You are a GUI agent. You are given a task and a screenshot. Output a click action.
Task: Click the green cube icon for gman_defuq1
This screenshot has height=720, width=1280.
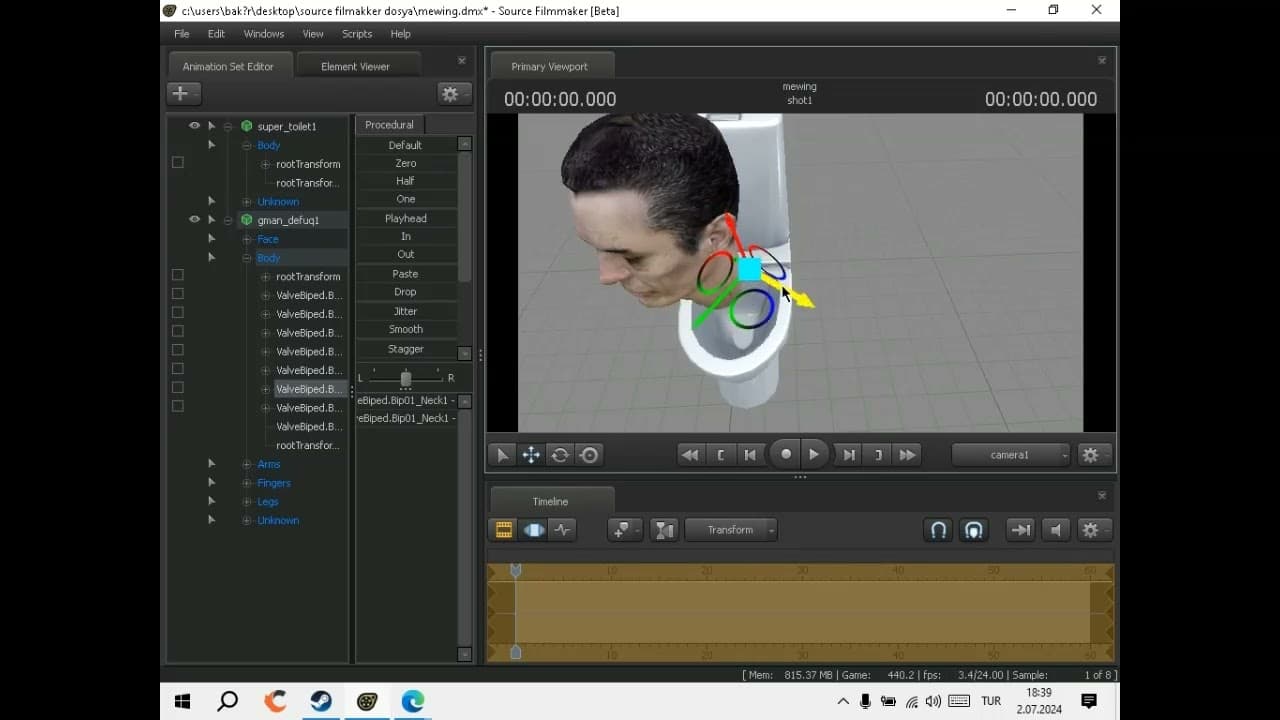(x=247, y=220)
